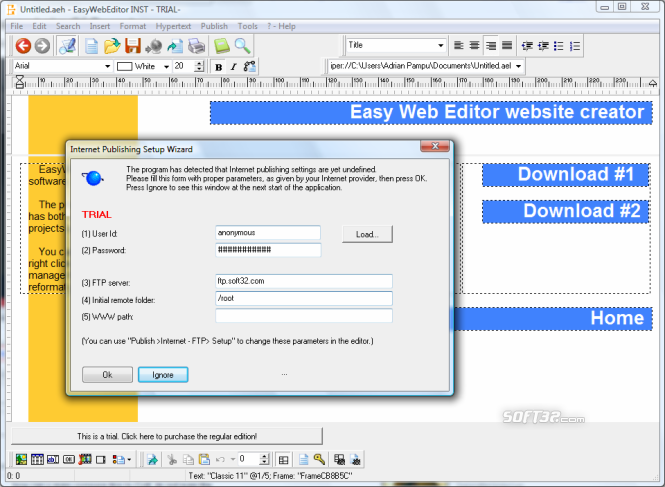Click the copy icon in bottom toolbar

pyautogui.click(x=188, y=459)
